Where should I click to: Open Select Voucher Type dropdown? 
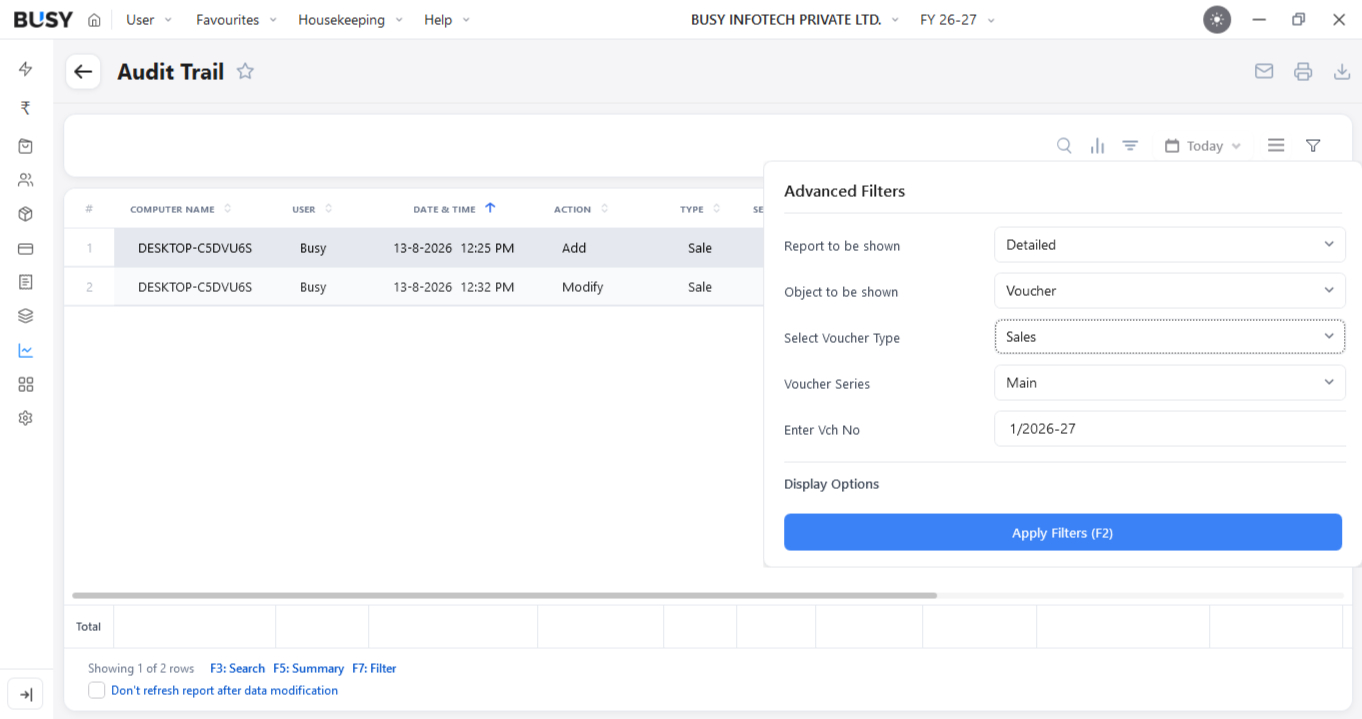click(1169, 337)
